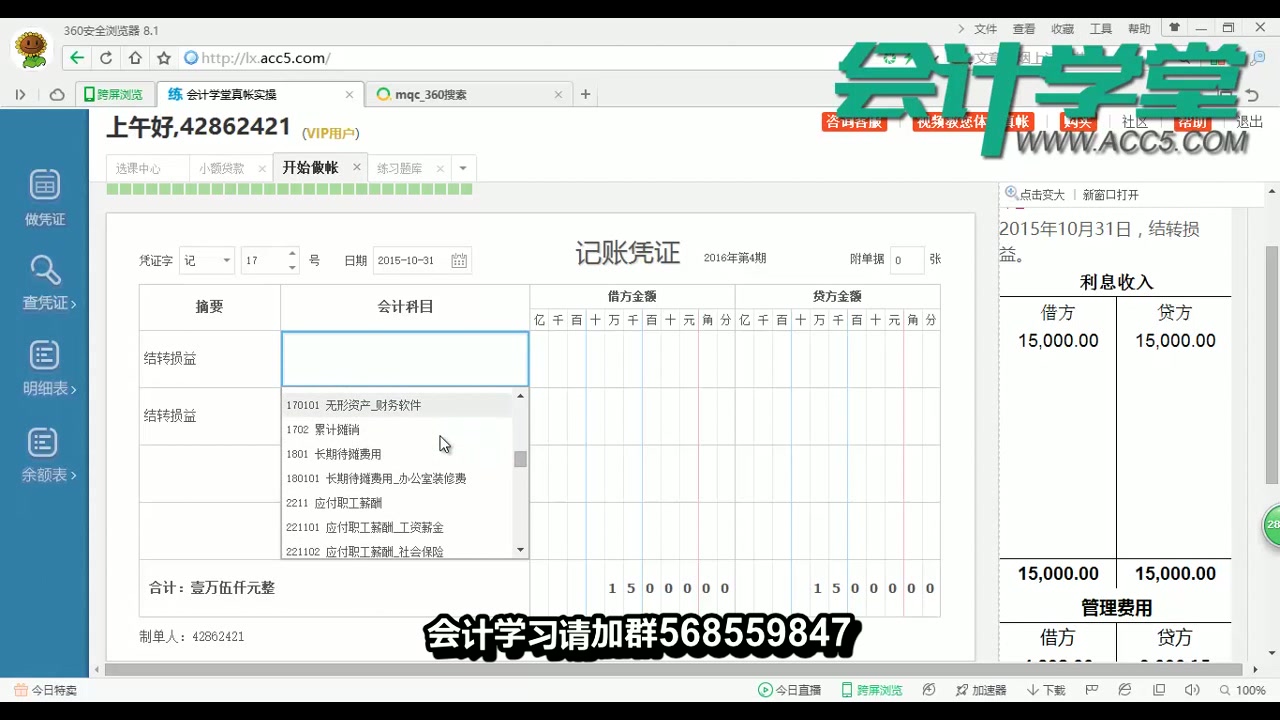Open the 凭证字 记 dropdown
1280x720 pixels.
[x=207, y=260]
